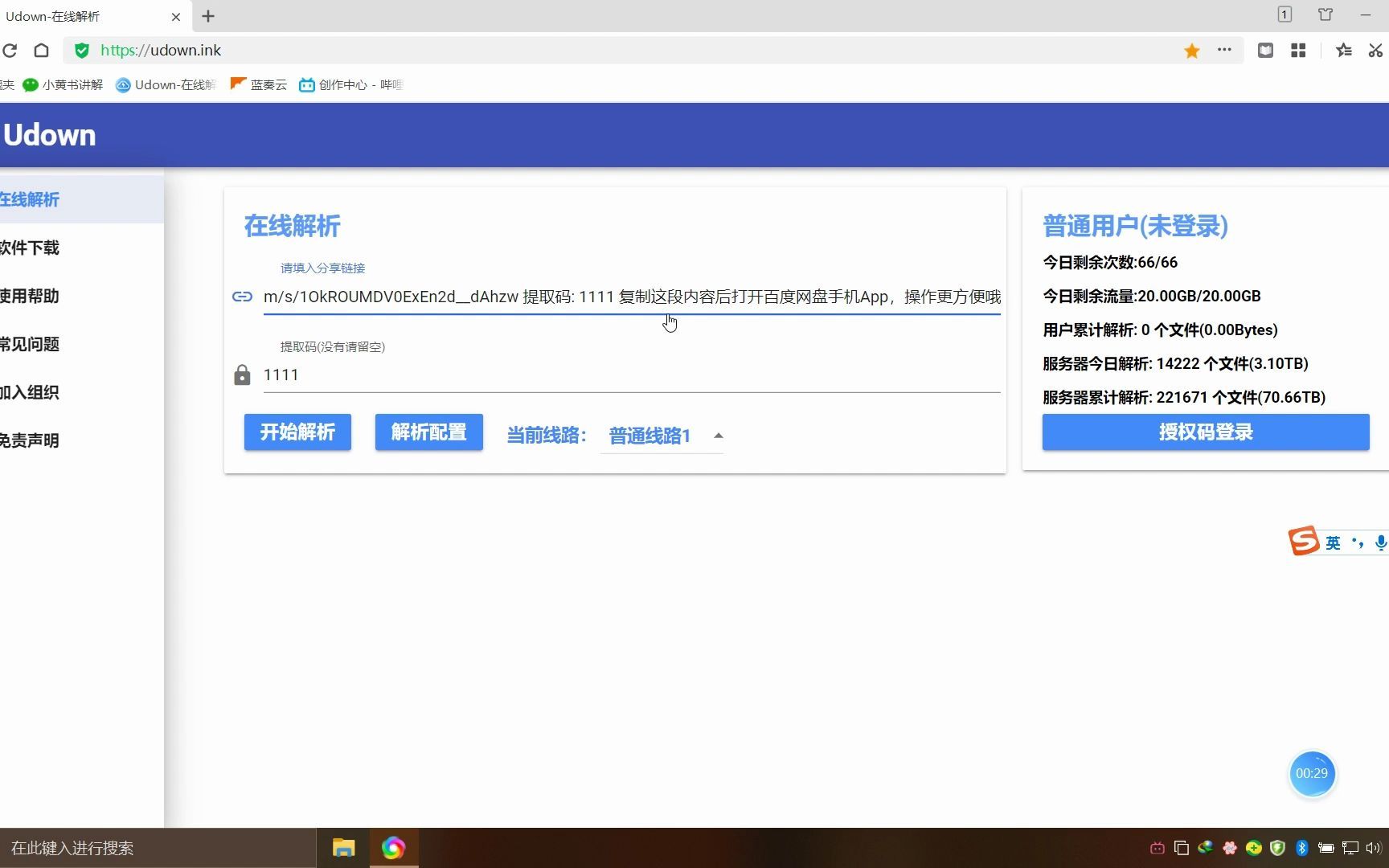
Task: Go to browser home page icon
Action: pos(41,51)
